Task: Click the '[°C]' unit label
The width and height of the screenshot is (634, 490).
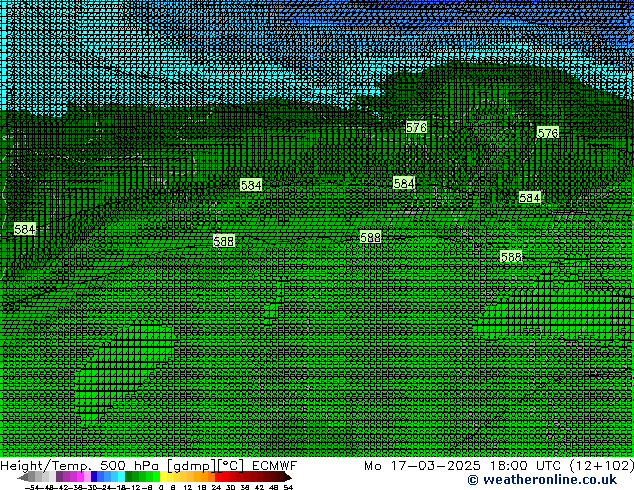Action: (230, 466)
